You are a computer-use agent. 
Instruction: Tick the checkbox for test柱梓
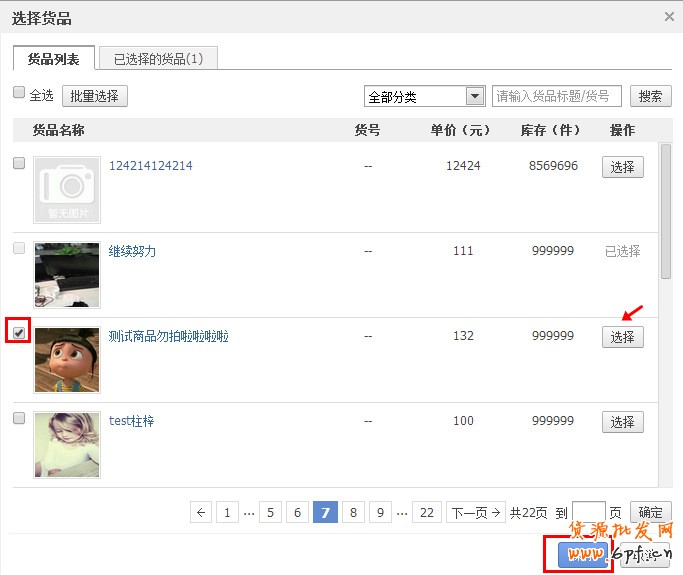[19, 418]
